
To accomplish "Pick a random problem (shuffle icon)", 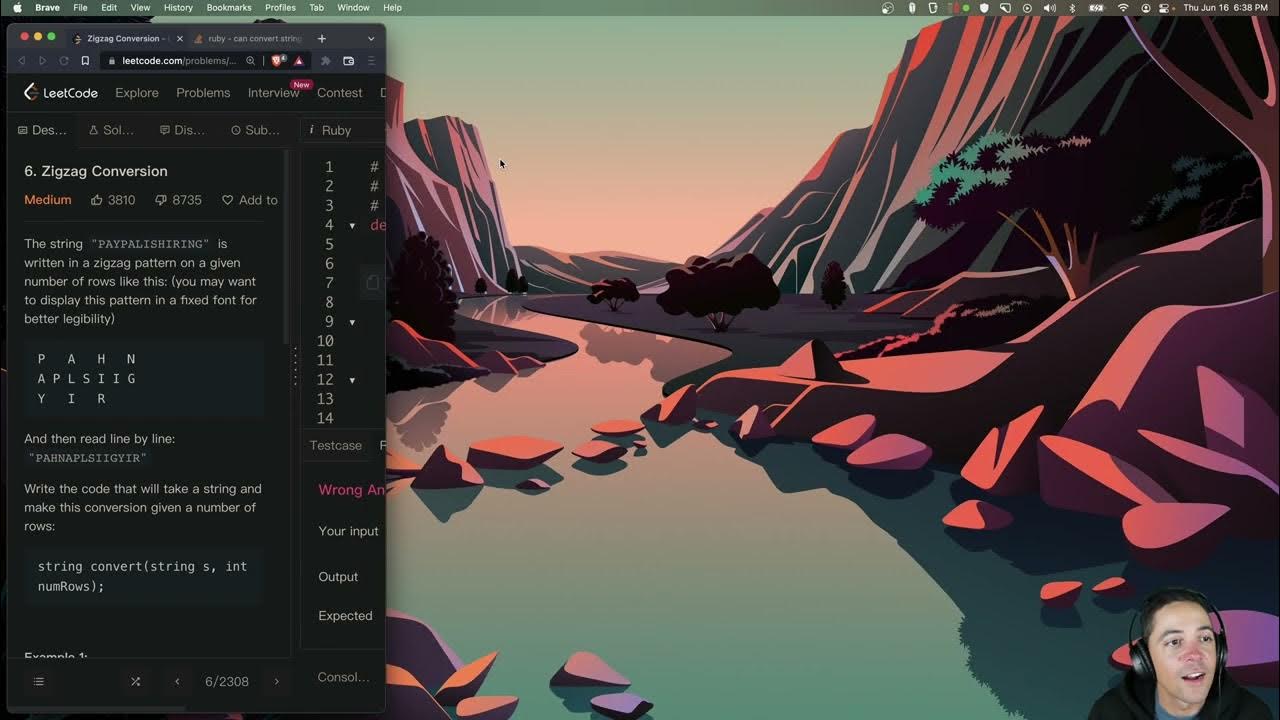I will [x=135, y=681].
